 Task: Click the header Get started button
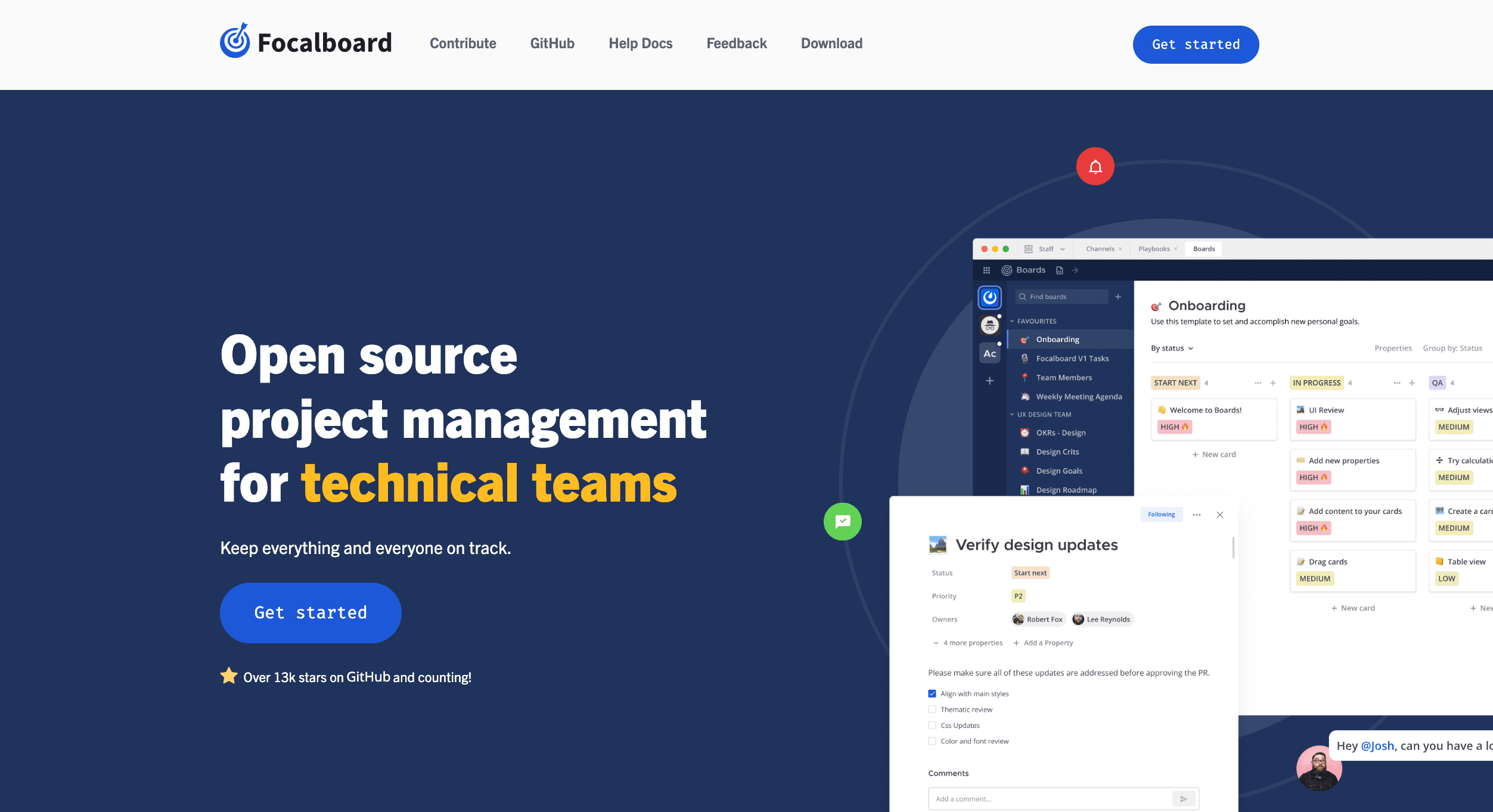tap(1196, 45)
